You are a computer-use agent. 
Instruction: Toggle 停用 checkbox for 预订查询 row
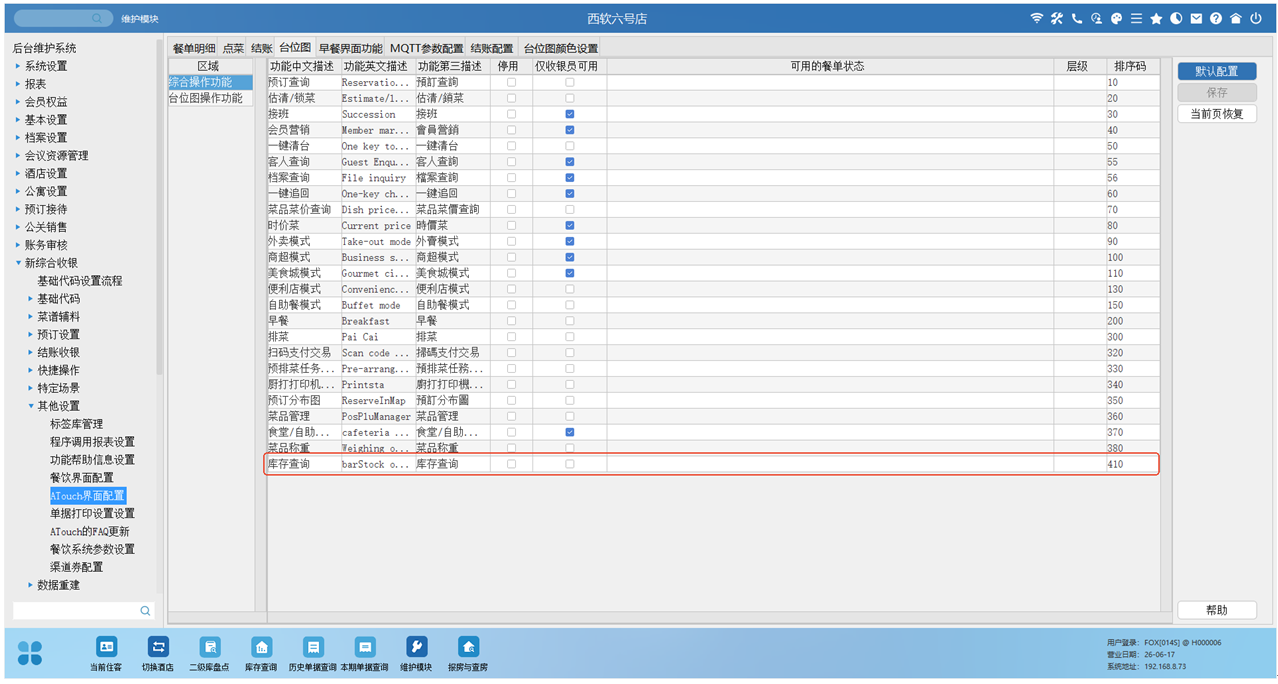pyautogui.click(x=512, y=82)
